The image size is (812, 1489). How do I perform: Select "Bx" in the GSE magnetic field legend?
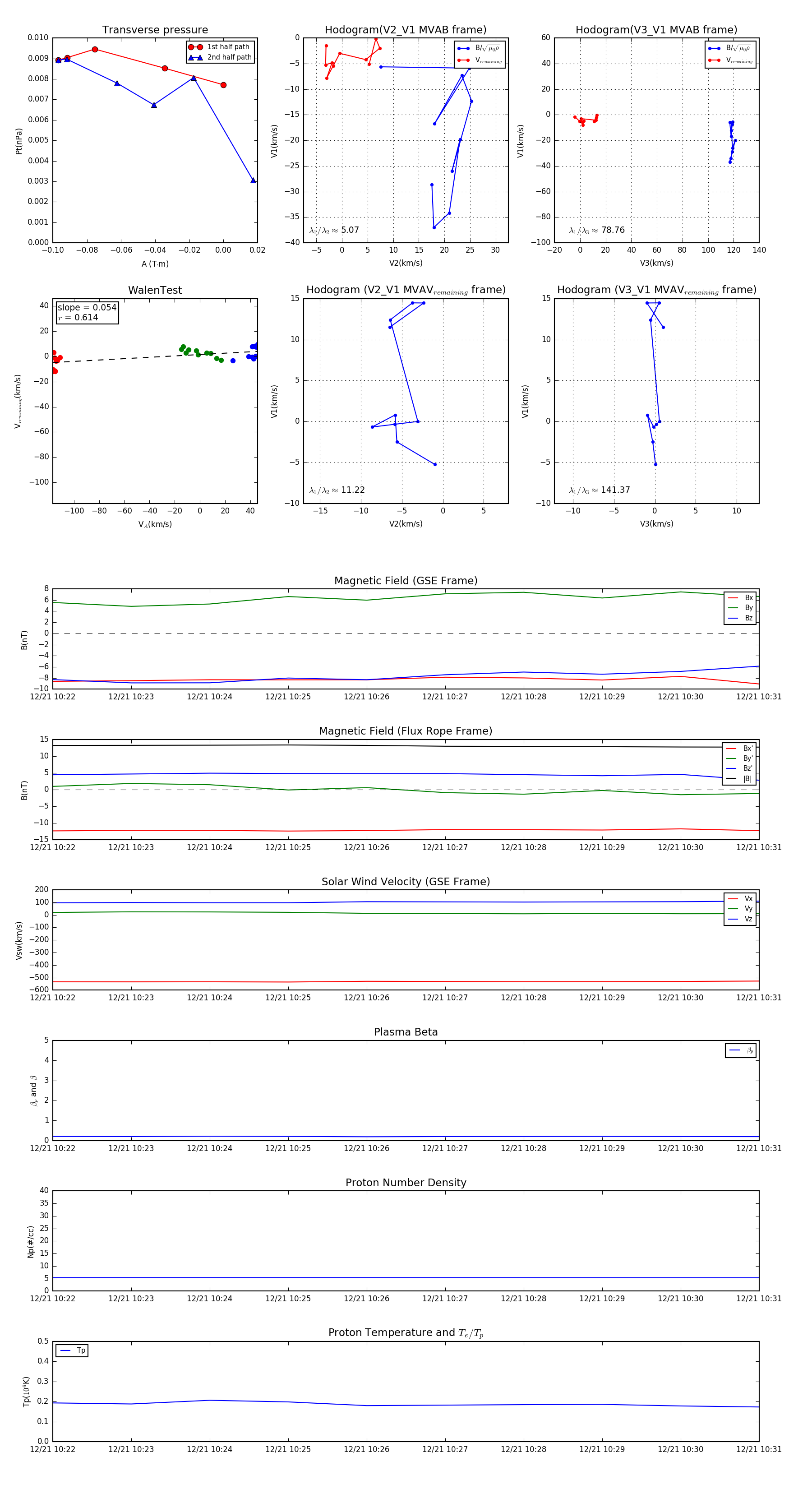(740, 598)
